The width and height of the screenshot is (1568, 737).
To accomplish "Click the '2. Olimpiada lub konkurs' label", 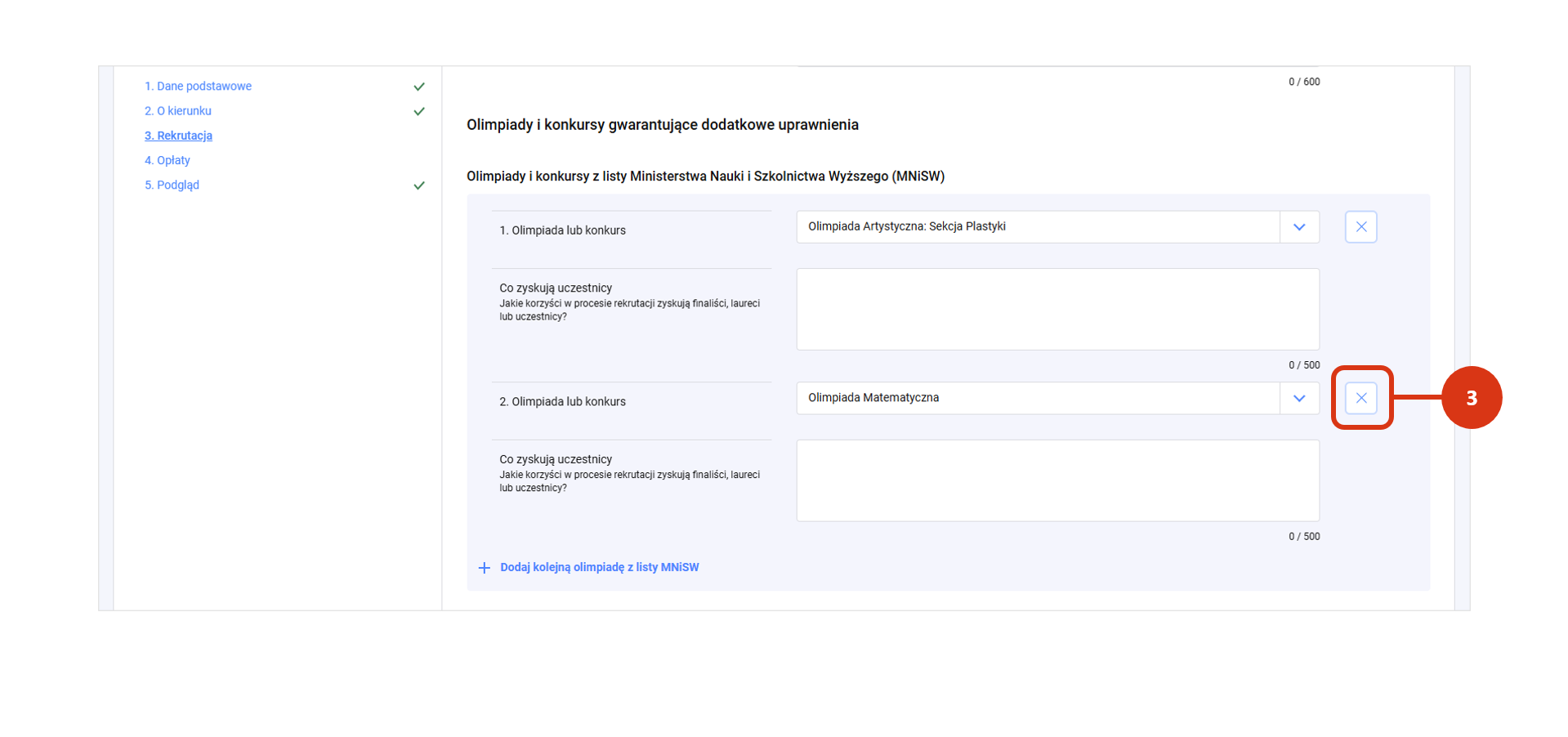I will point(562,401).
